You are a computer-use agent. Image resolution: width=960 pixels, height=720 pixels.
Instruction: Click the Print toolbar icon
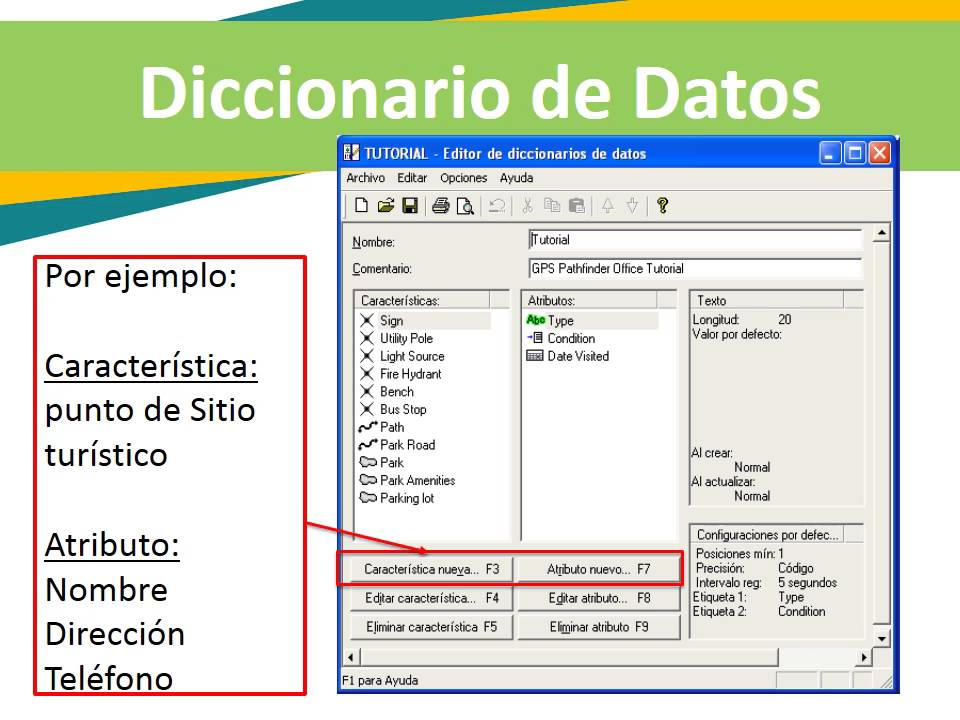[x=440, y=206]
